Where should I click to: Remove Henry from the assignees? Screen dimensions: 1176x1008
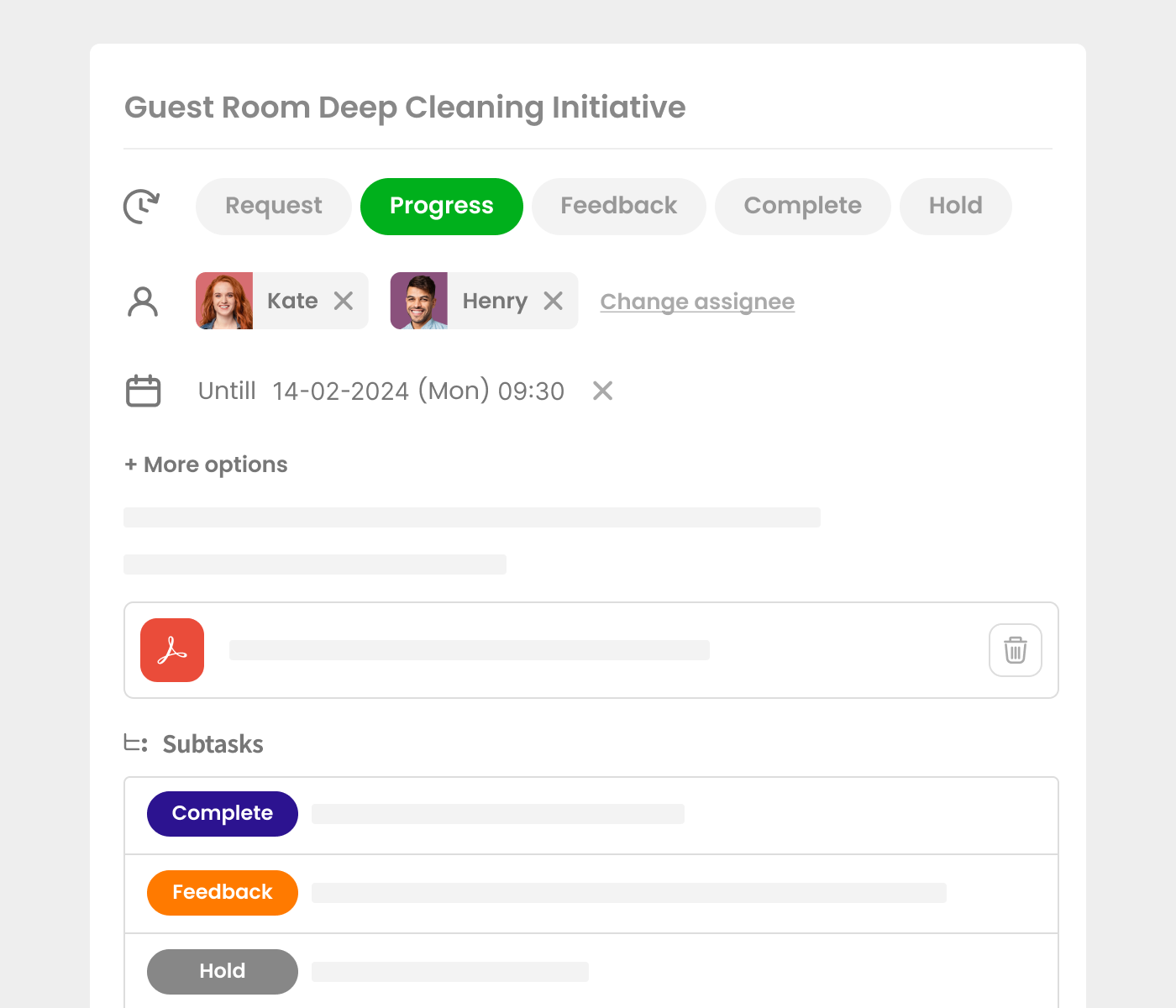[553, 301]
